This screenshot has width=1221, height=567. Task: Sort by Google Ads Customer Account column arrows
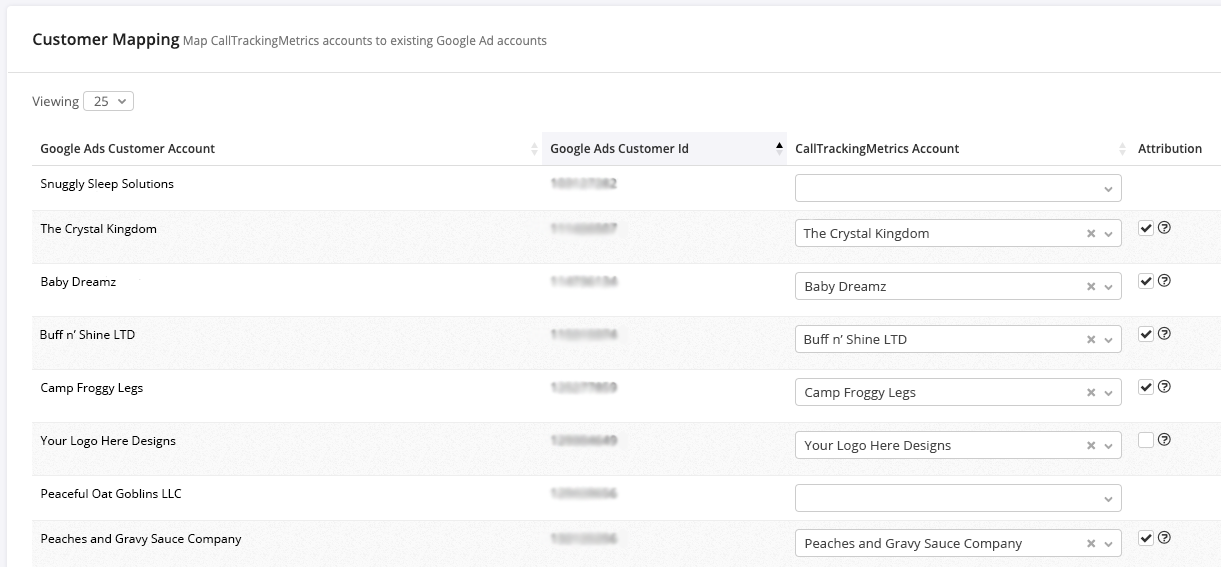point(534,149)
